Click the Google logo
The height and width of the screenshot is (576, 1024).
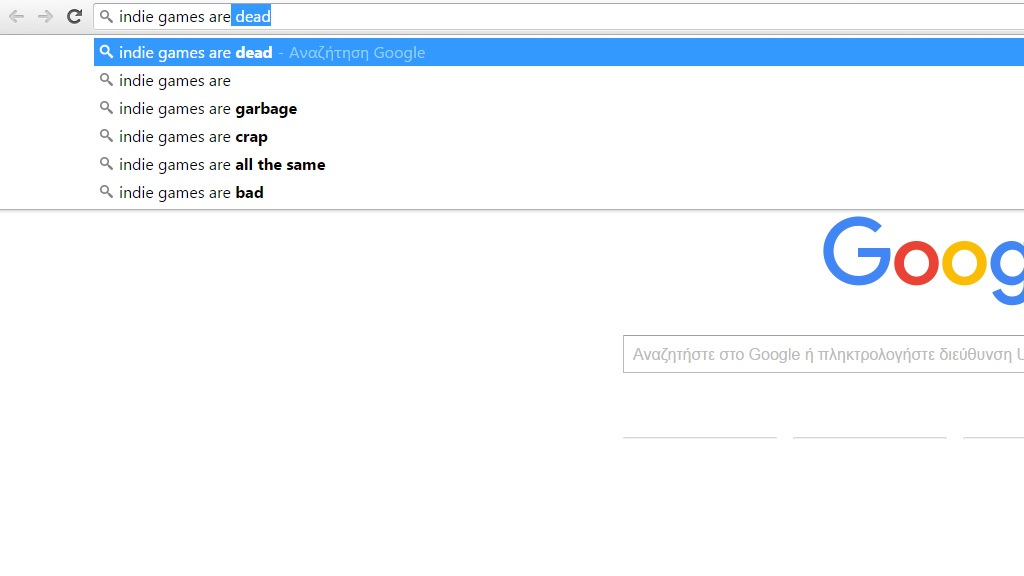point(923,260)
